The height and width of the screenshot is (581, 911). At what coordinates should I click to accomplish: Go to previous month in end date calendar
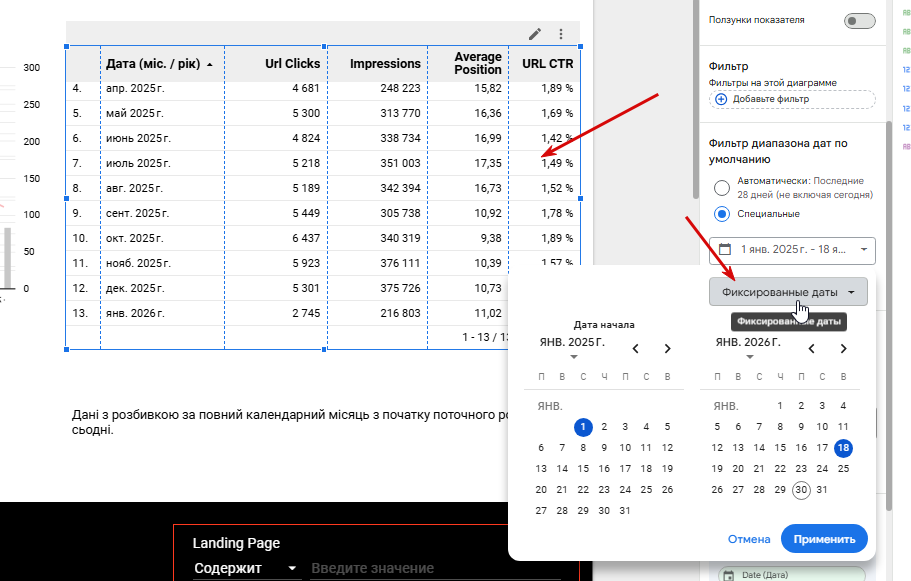[812, 349]
